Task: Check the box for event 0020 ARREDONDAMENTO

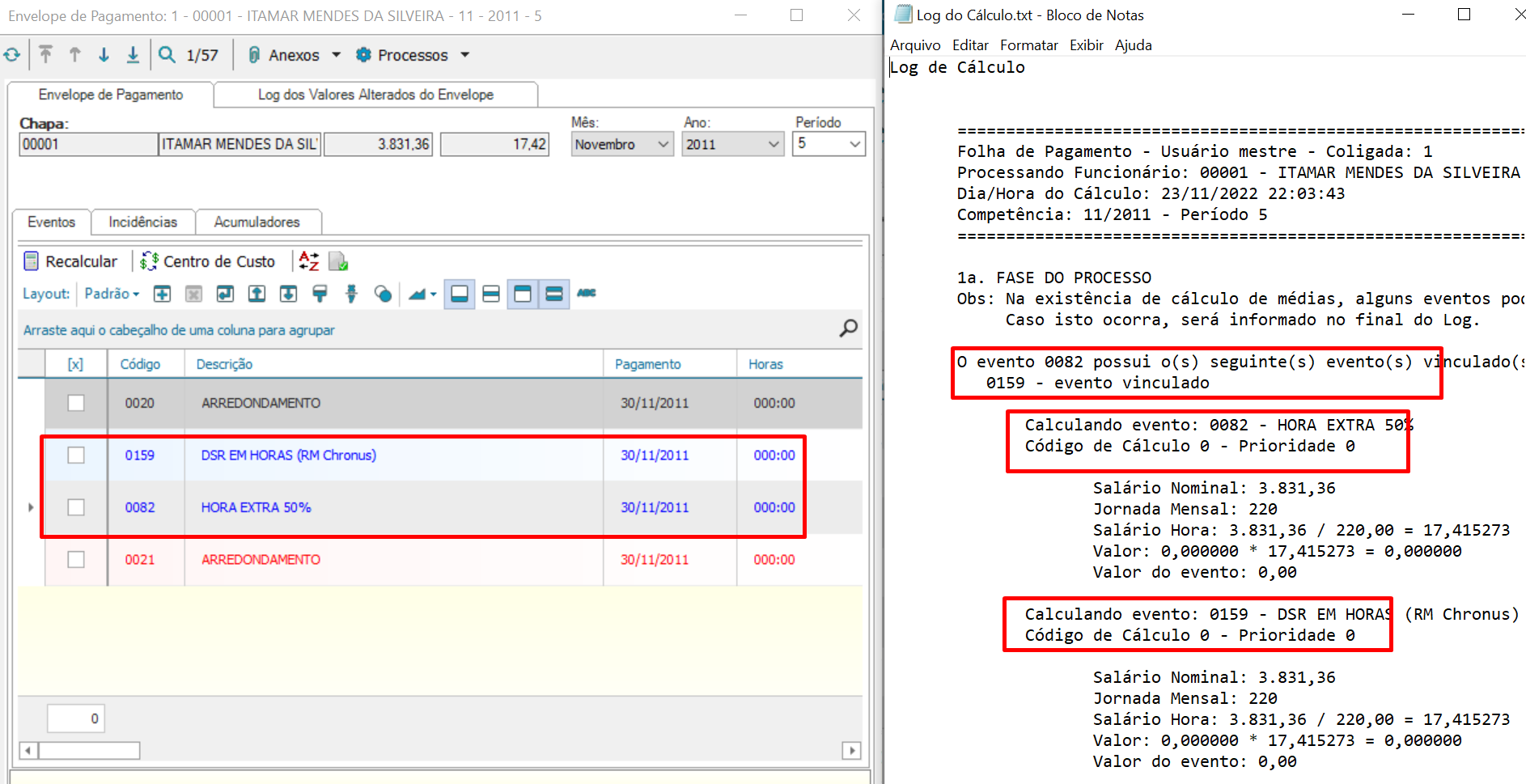Action: pyautogui.click(x=76, y=403)
